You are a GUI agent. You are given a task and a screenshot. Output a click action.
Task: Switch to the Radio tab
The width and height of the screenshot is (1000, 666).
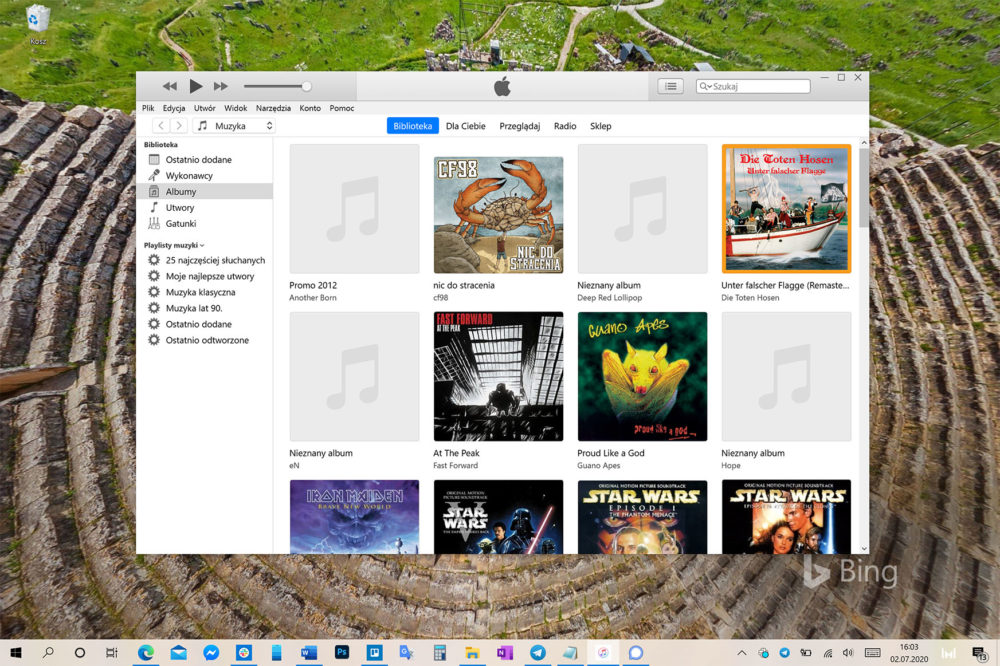(x=565, y=126)
